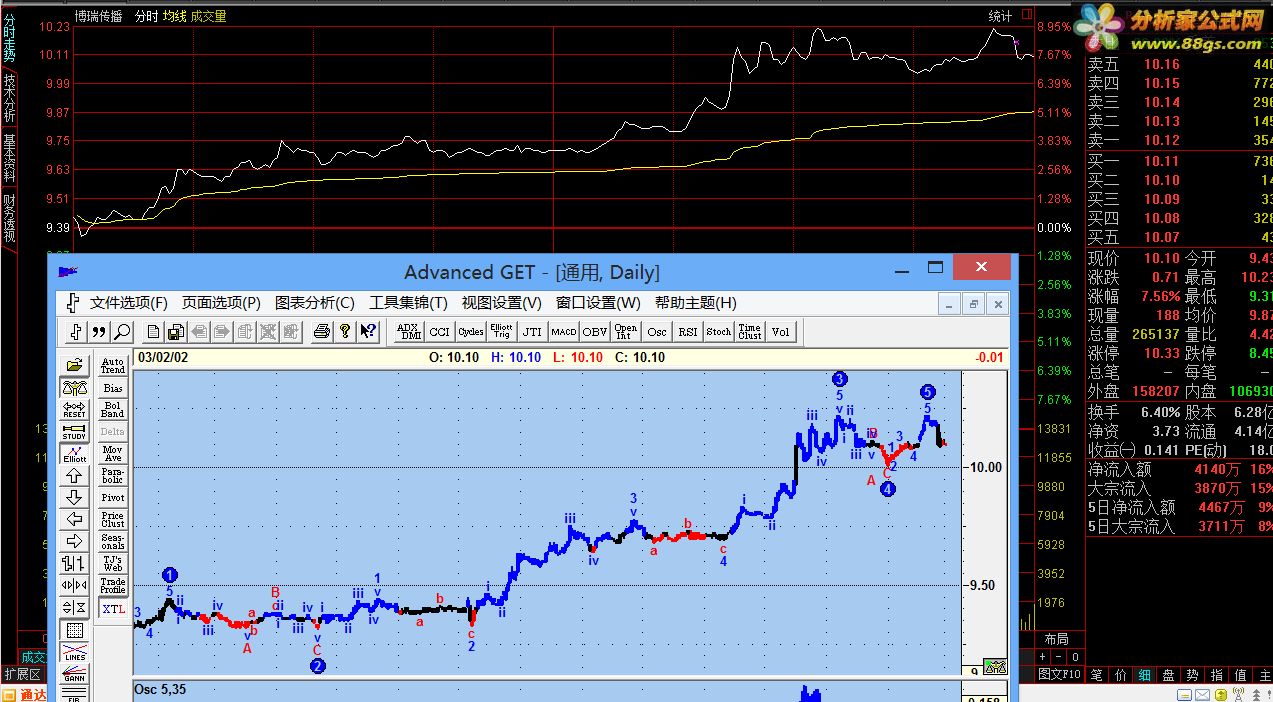Click the horizontal compress bars icon
1273x702 pixels.
click(x=75, y=585)
